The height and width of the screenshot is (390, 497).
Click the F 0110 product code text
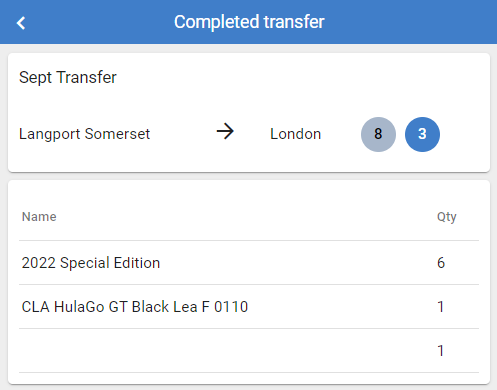pos(225,307)
